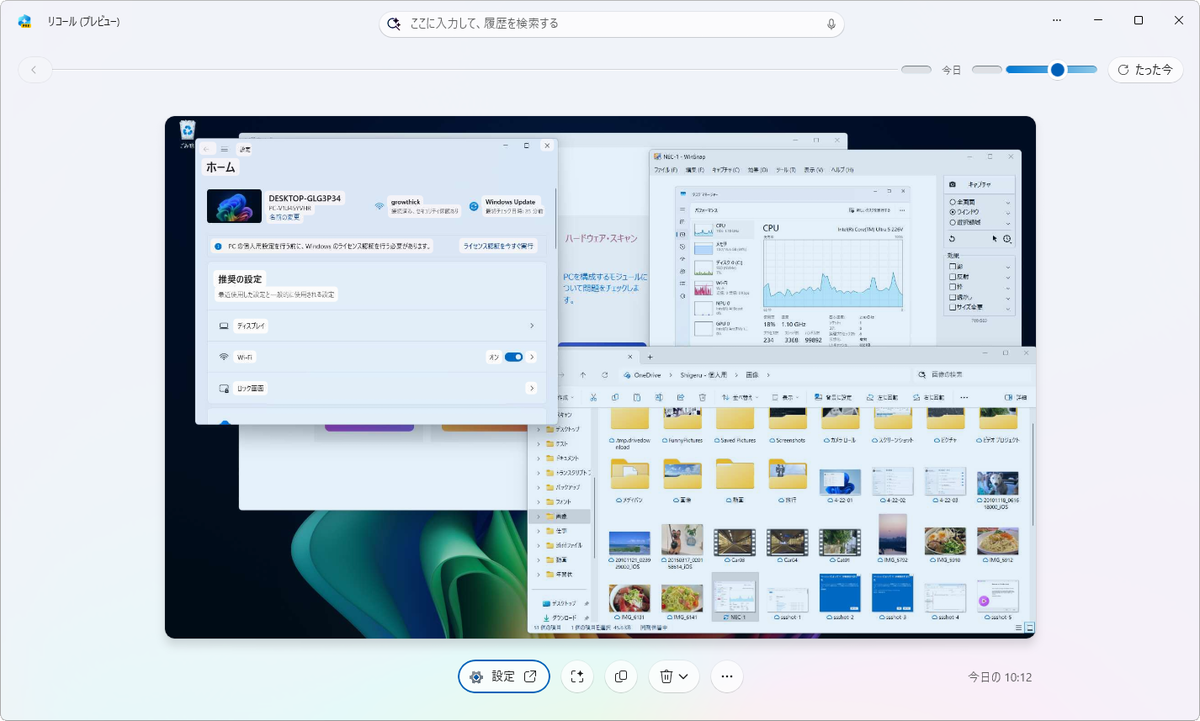Click the microphone icon in the search bar
The image size is (1200, 721).
[830, 24]
